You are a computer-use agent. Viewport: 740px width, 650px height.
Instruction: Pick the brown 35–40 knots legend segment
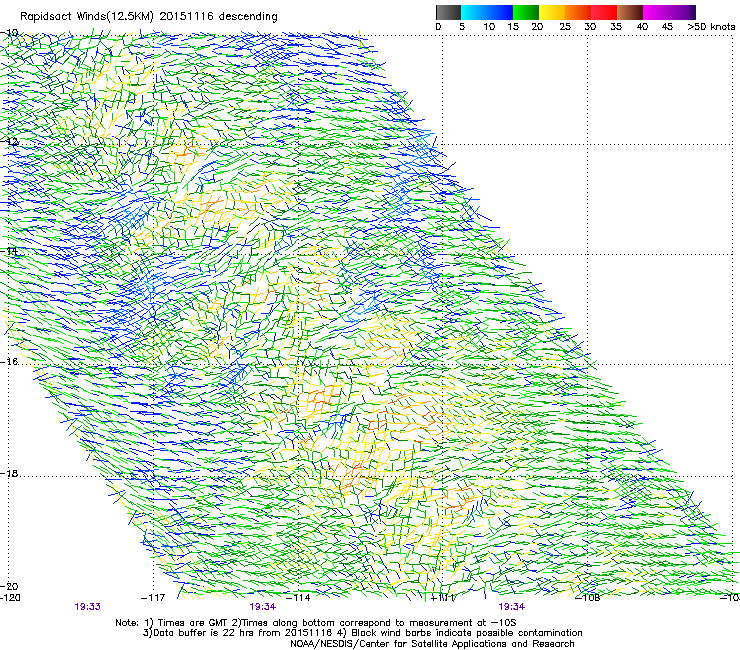tap(630, 12)
